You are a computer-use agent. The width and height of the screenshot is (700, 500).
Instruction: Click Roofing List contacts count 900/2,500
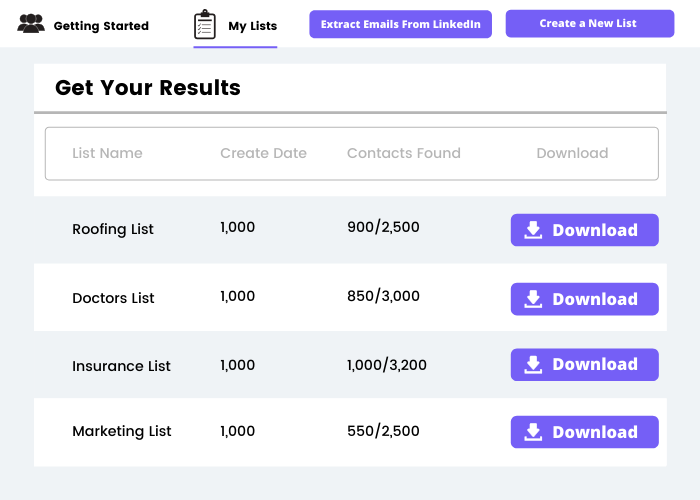383,227
